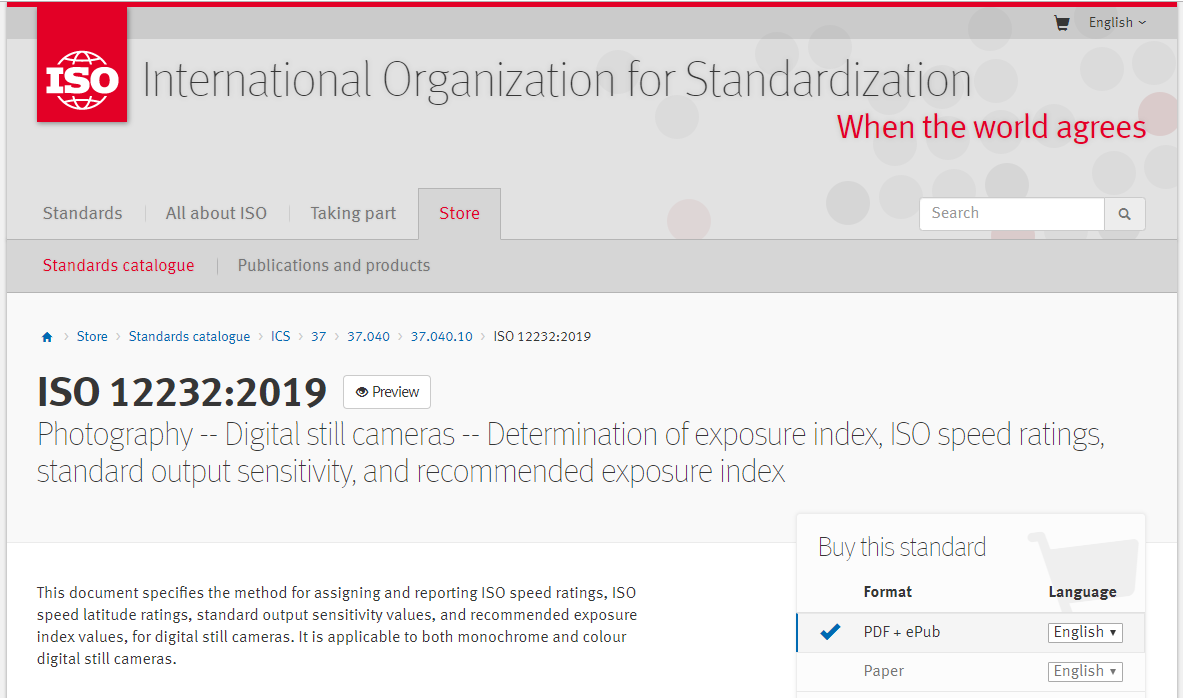The image size is (1183, 698).
Task: Open the Standards menu item
Action: pyautogui.click(x=82, y=214)
